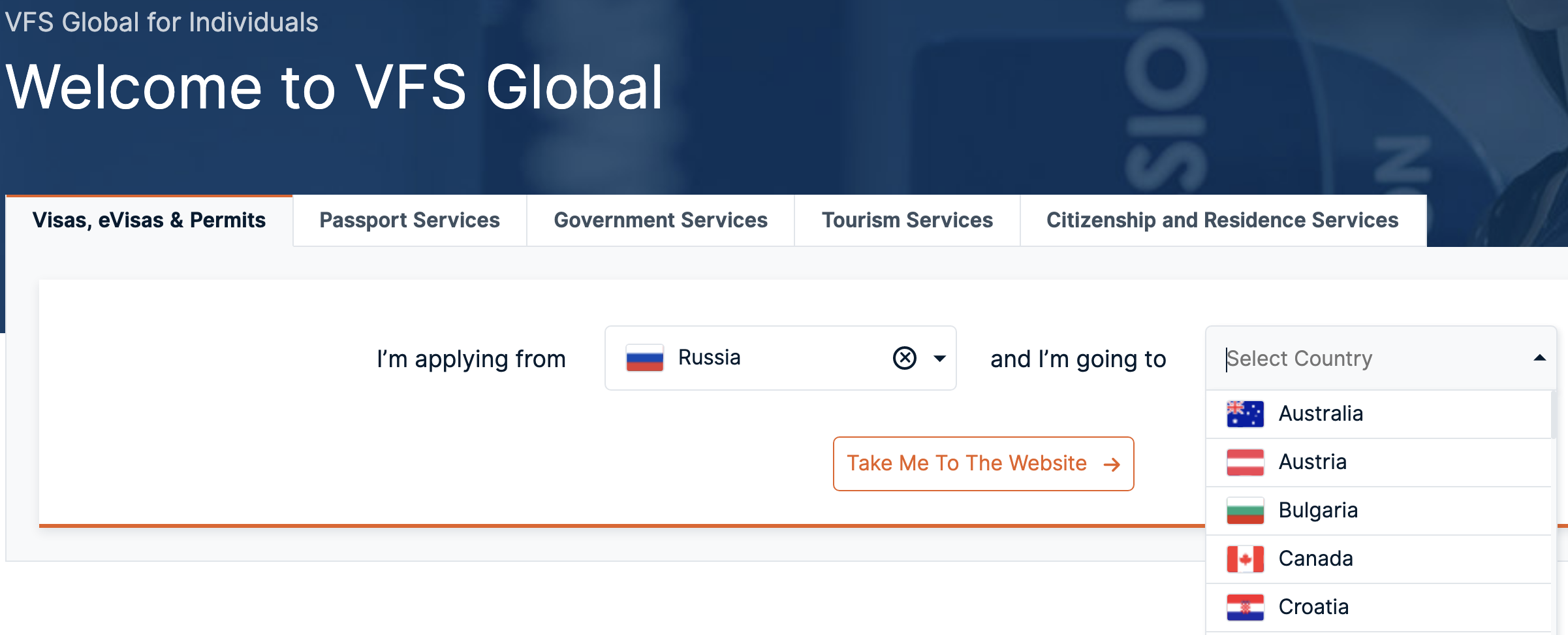This screenshot has width=1568, height=635.
Task: Collapse the destination country dropdown arrow
Action: tap(1539, 358)
